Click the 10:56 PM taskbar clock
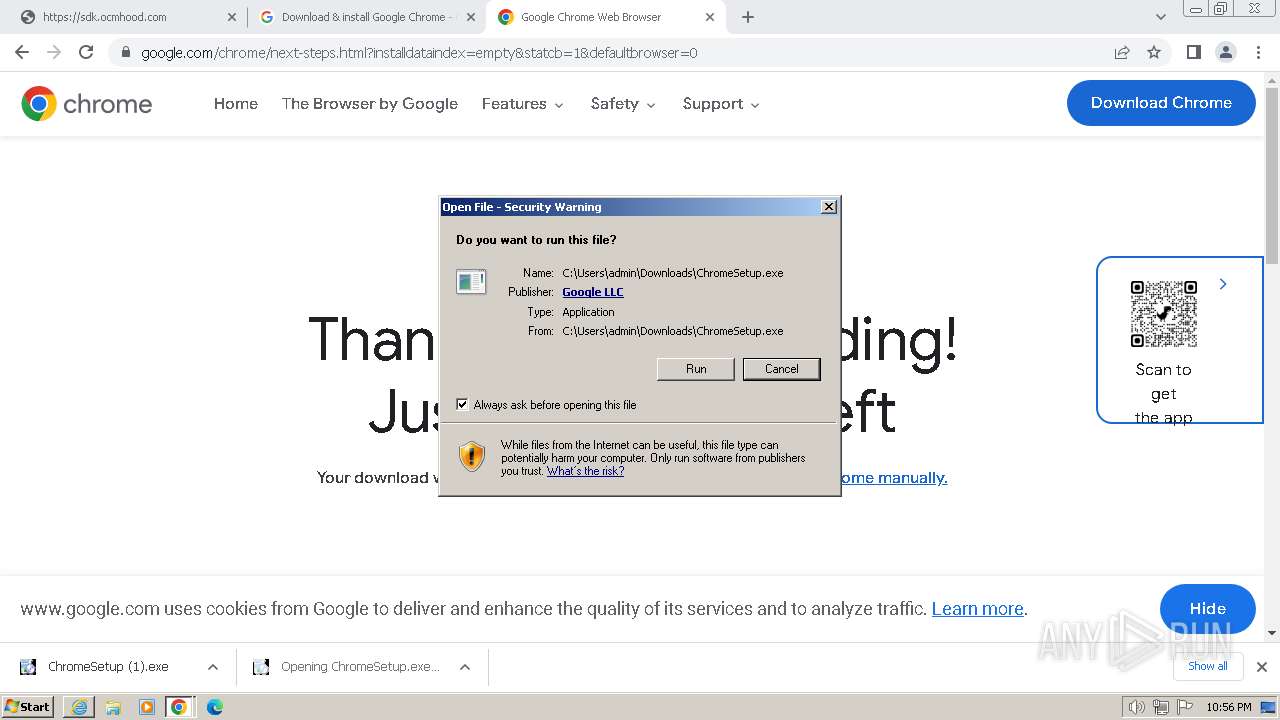 [1229, 707]
